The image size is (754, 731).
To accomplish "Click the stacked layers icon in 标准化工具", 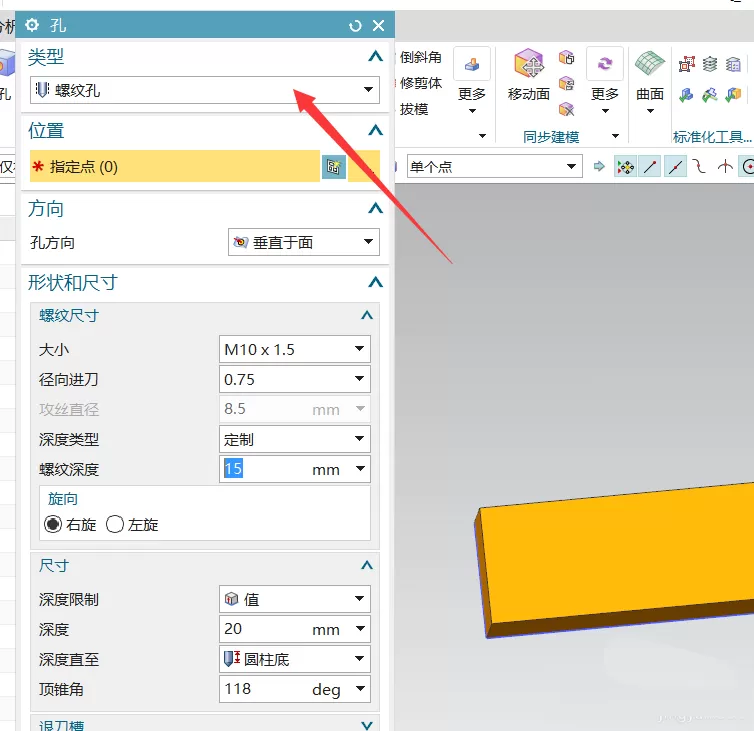I will pos(710,64).
